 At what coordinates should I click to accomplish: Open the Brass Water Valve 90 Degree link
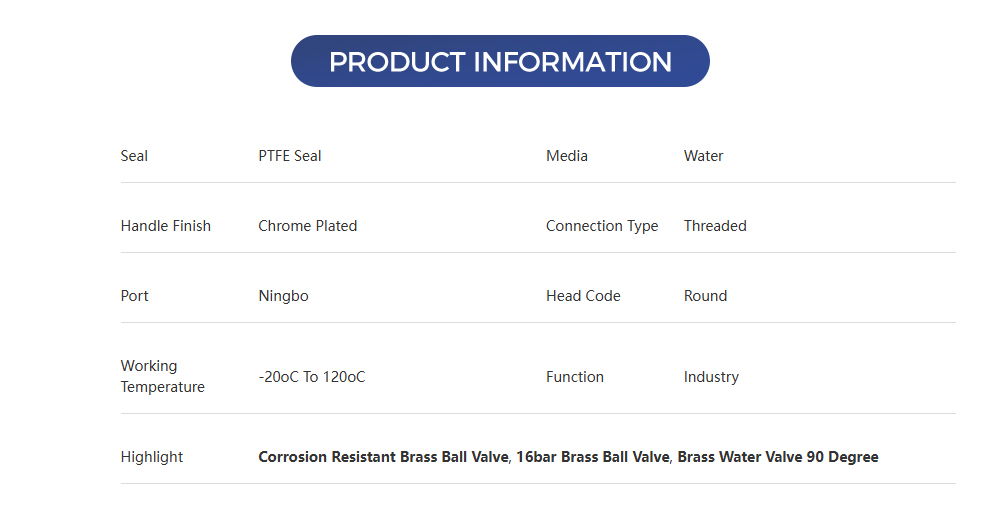[x=778, y=457]
